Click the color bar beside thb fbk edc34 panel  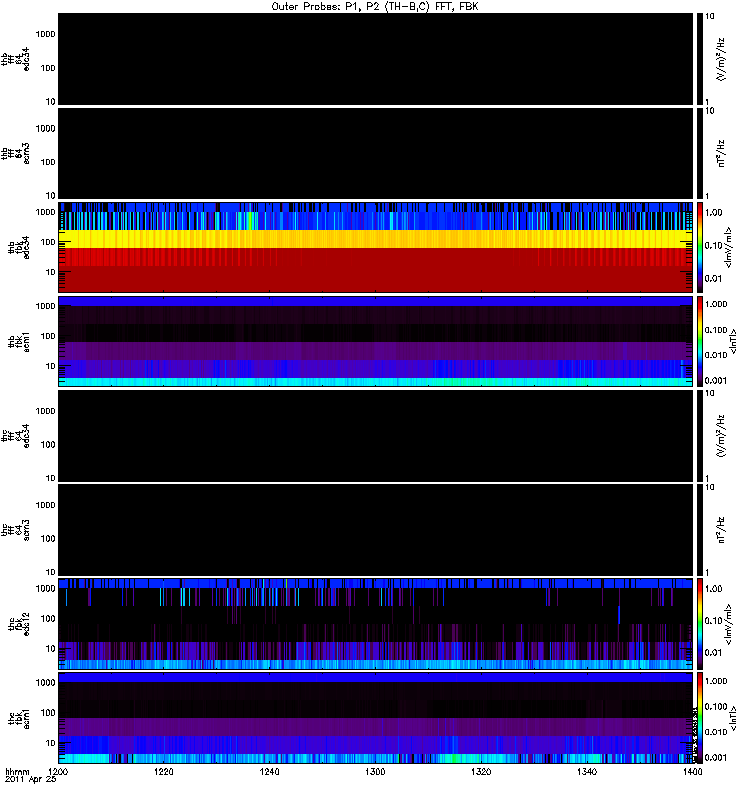[x=700, y=247]
